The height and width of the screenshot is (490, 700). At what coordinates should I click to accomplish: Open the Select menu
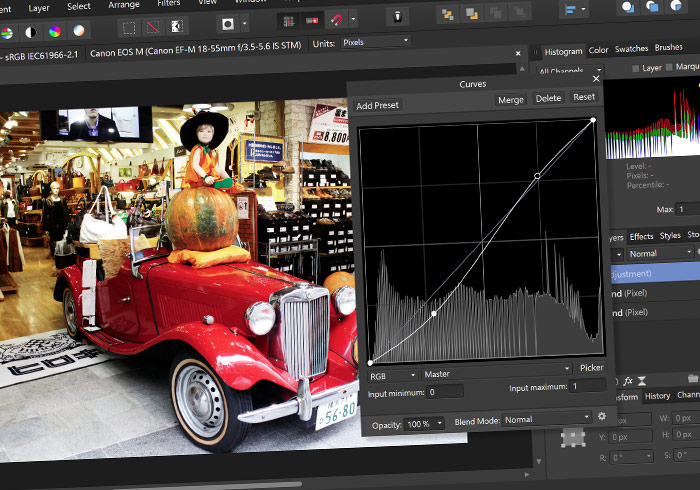tap(79, 6)
